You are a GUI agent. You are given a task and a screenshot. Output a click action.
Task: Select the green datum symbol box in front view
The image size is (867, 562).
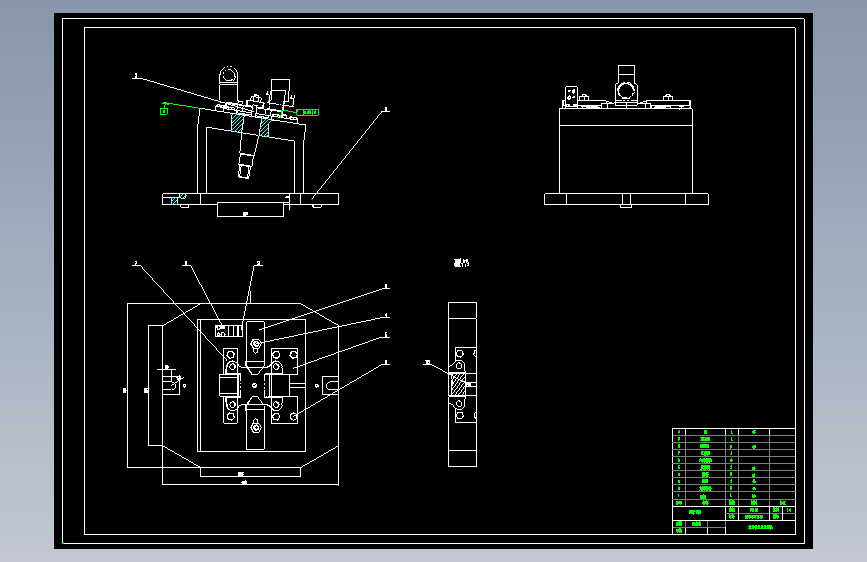point(164,112)
